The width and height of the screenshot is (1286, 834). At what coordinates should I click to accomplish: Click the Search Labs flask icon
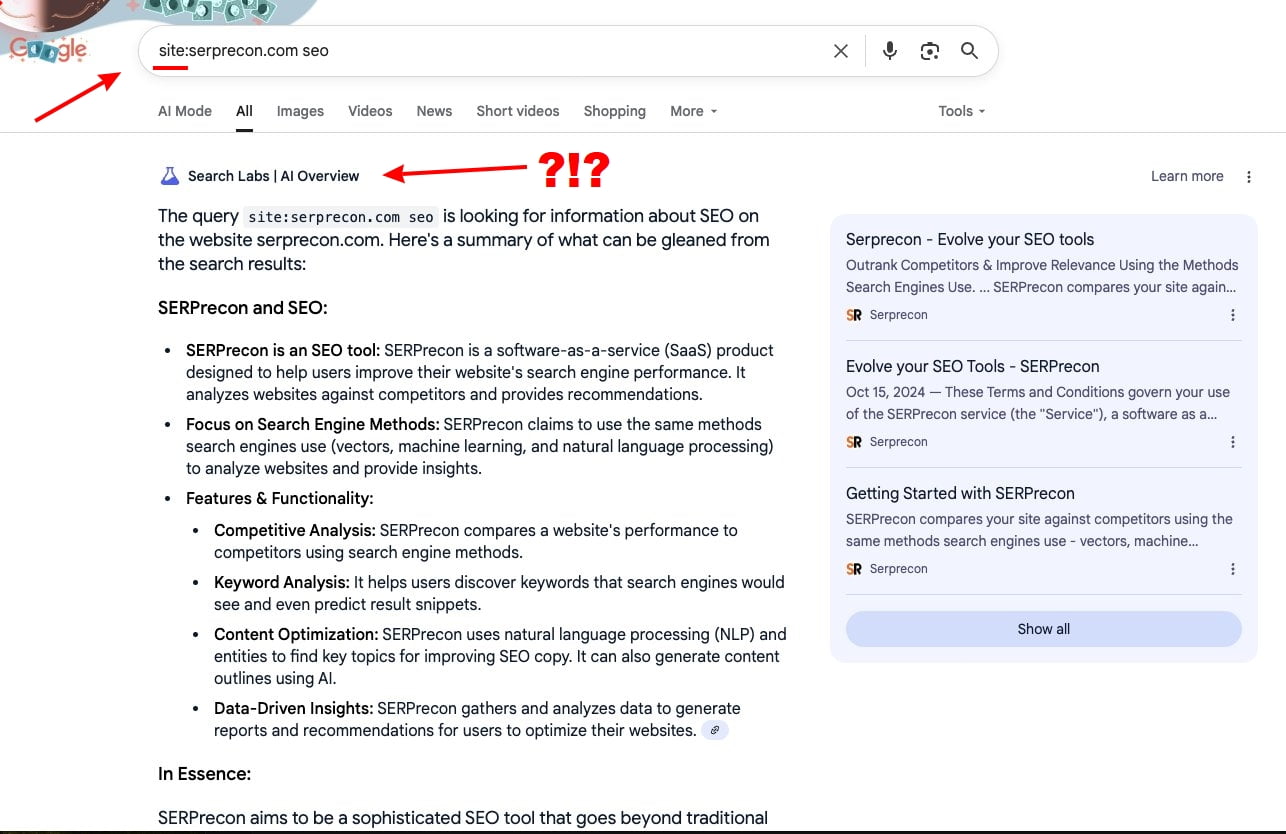click(x=170, y=176)
